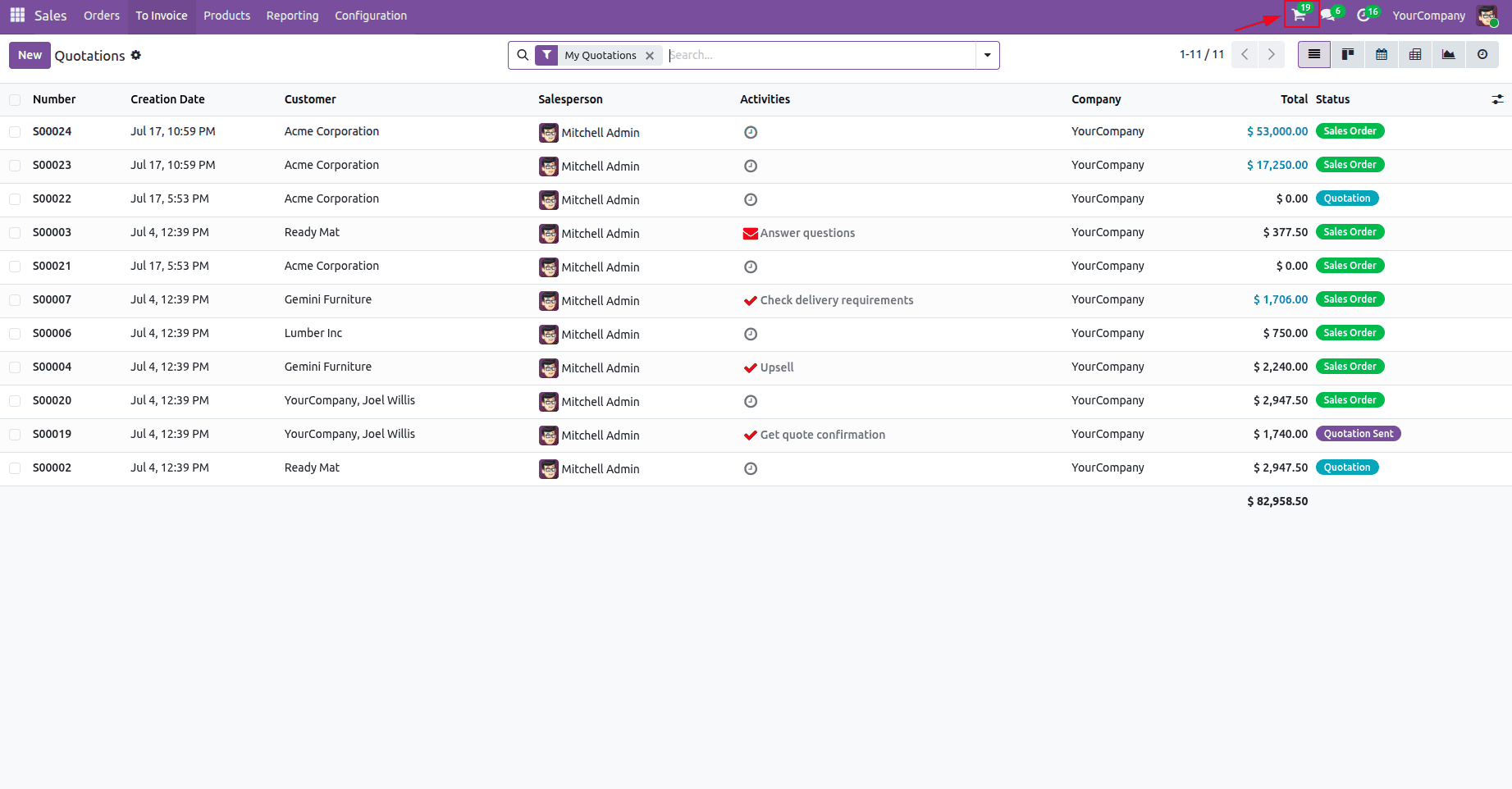Image resolution: width=1512 pixels, height=789 pixels.
Task: Click activity clock for S00002
Action: click(751, 468)
